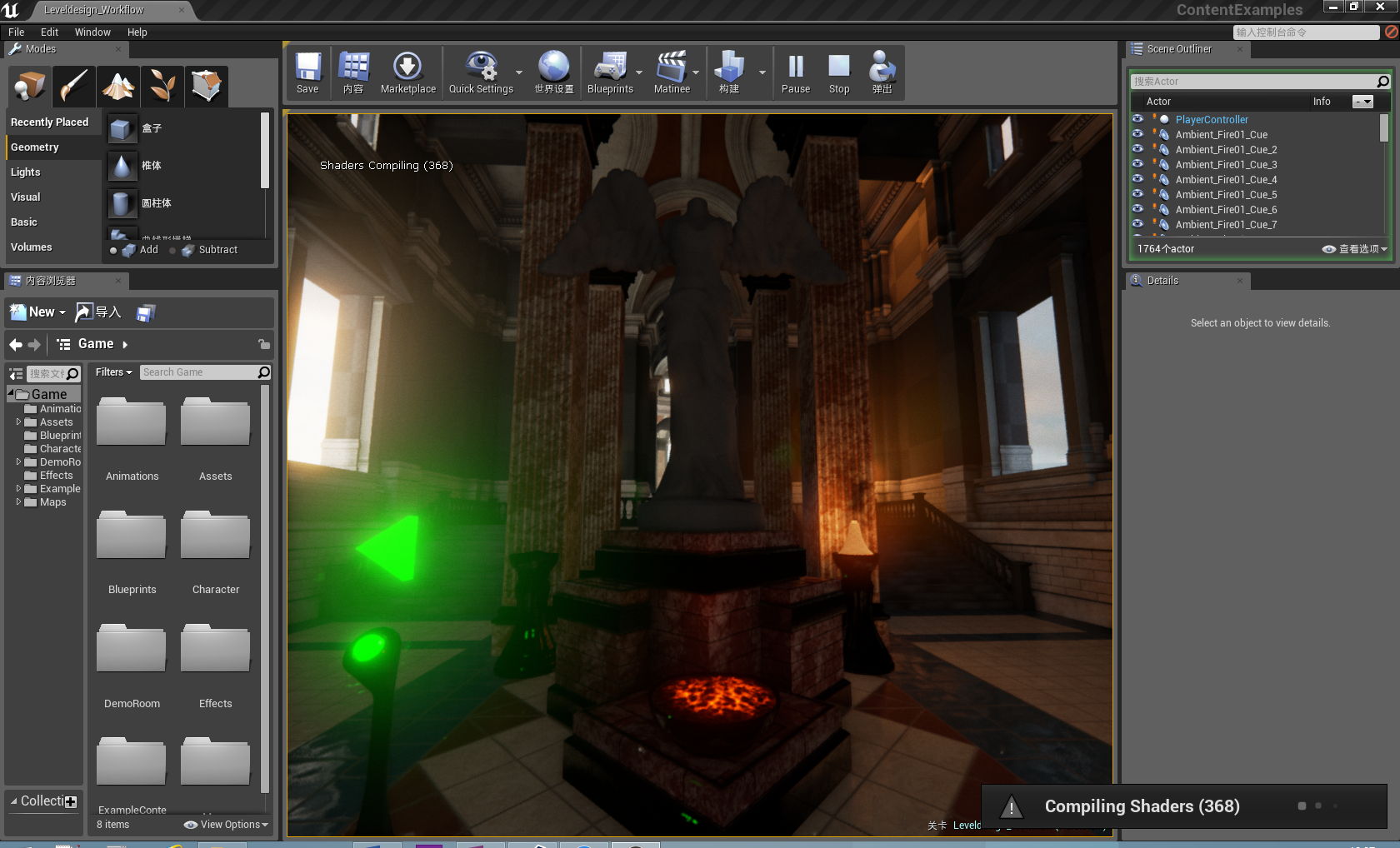Expand the Assets folder in tree
1400x848 pixels.
18,422
